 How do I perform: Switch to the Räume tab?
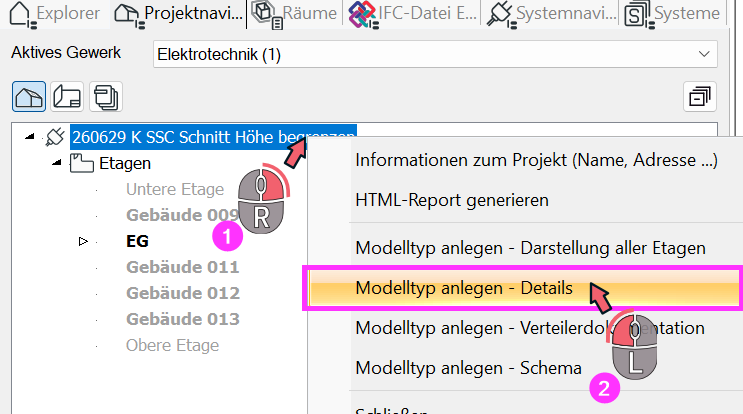click(295, 13)
